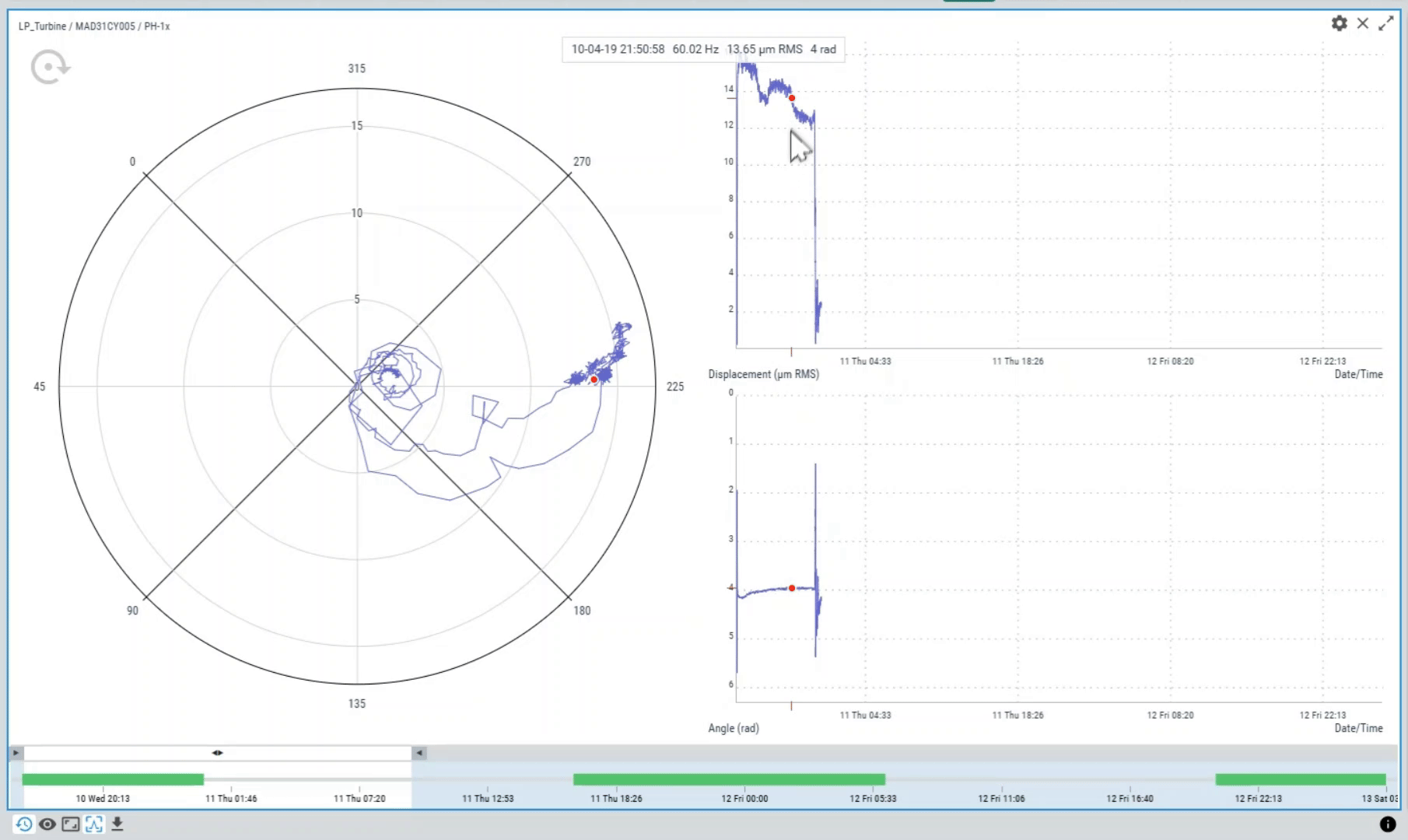Select the fit-to-window icon in the bottom toolbar
The image size is (1408, 840).
[70, 823]
